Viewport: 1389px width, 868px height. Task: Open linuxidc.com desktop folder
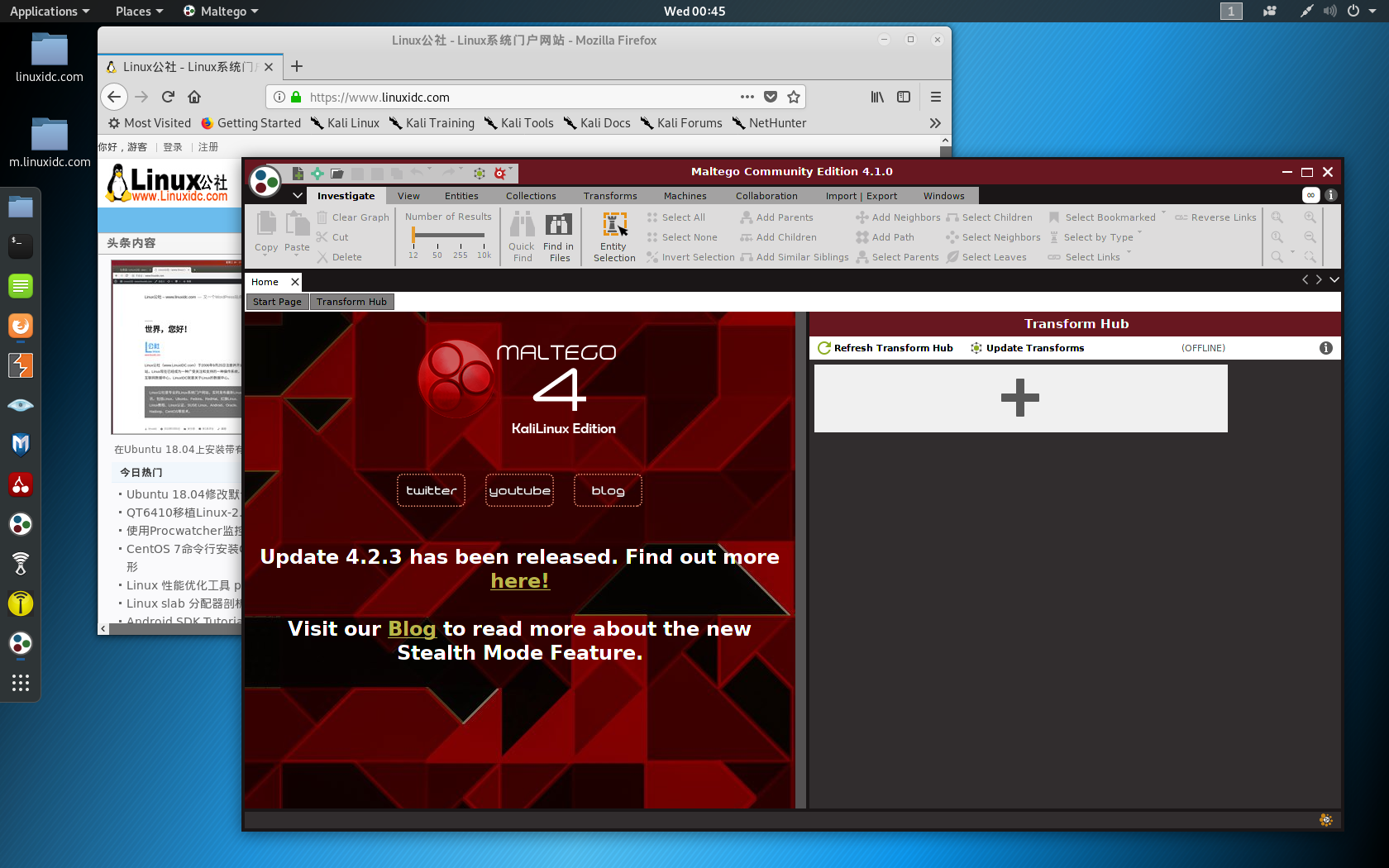point(50,58)
